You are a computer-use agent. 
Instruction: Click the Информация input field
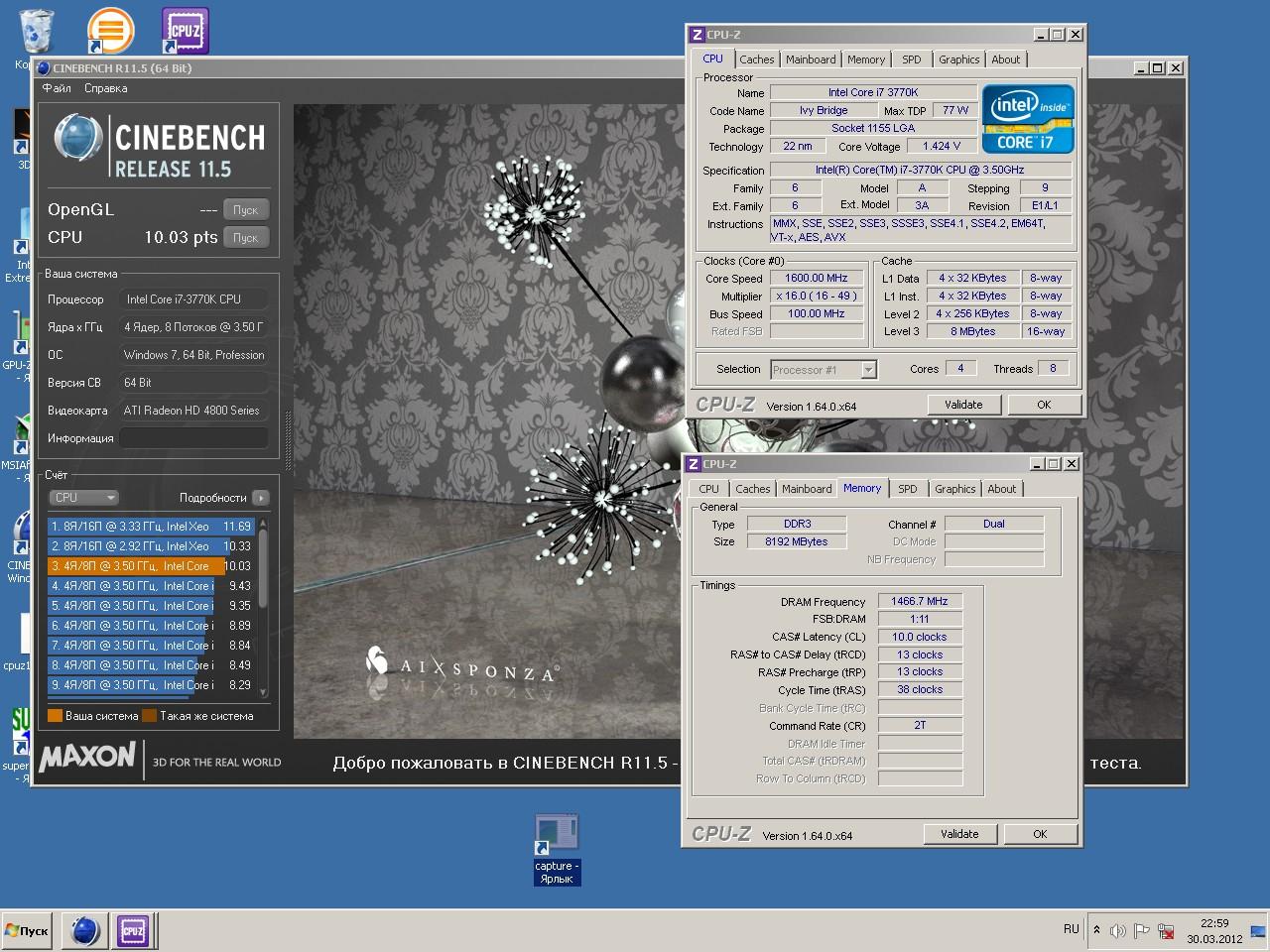193,438
